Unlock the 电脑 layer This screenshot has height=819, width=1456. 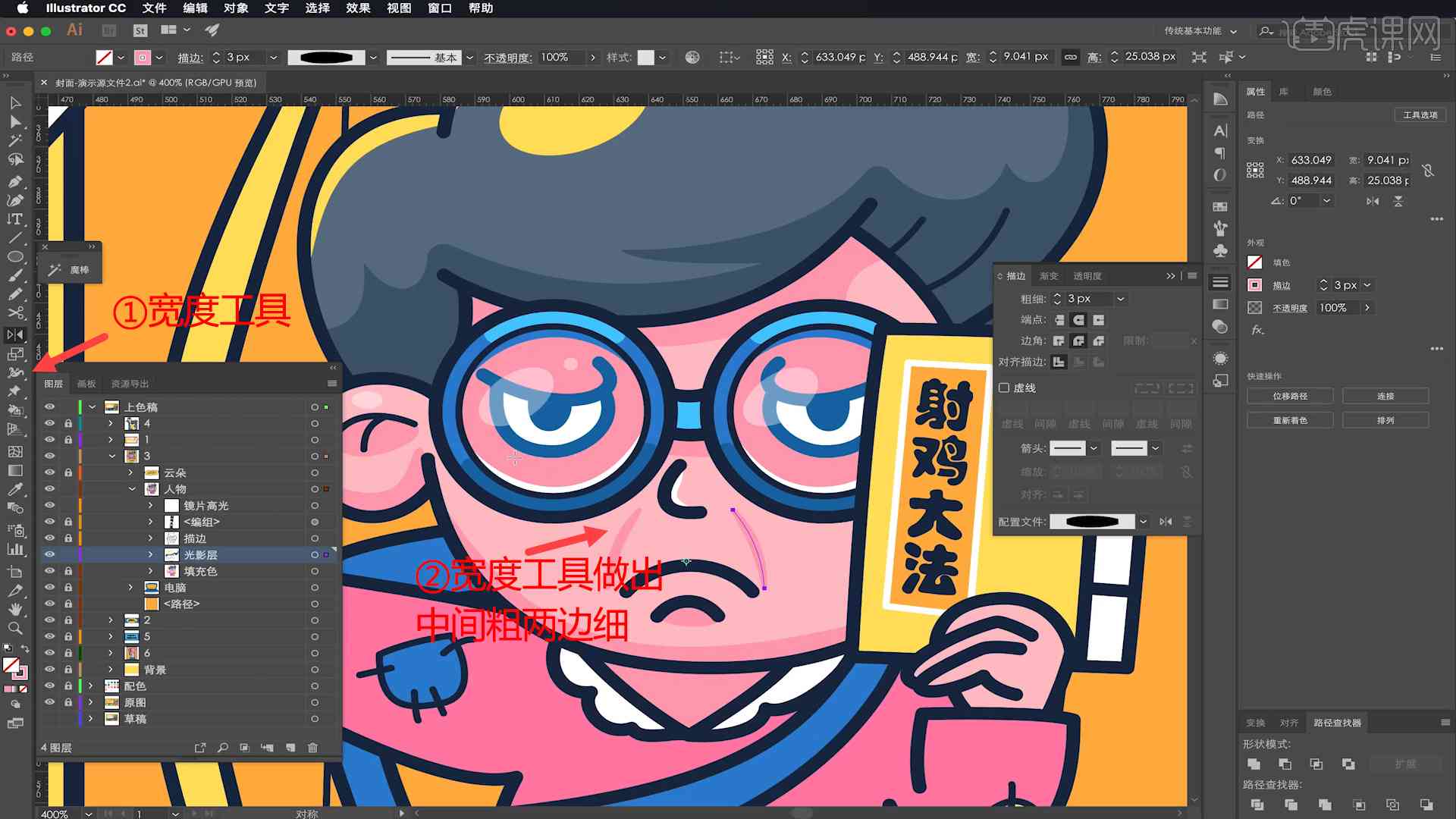pos(68,588)
